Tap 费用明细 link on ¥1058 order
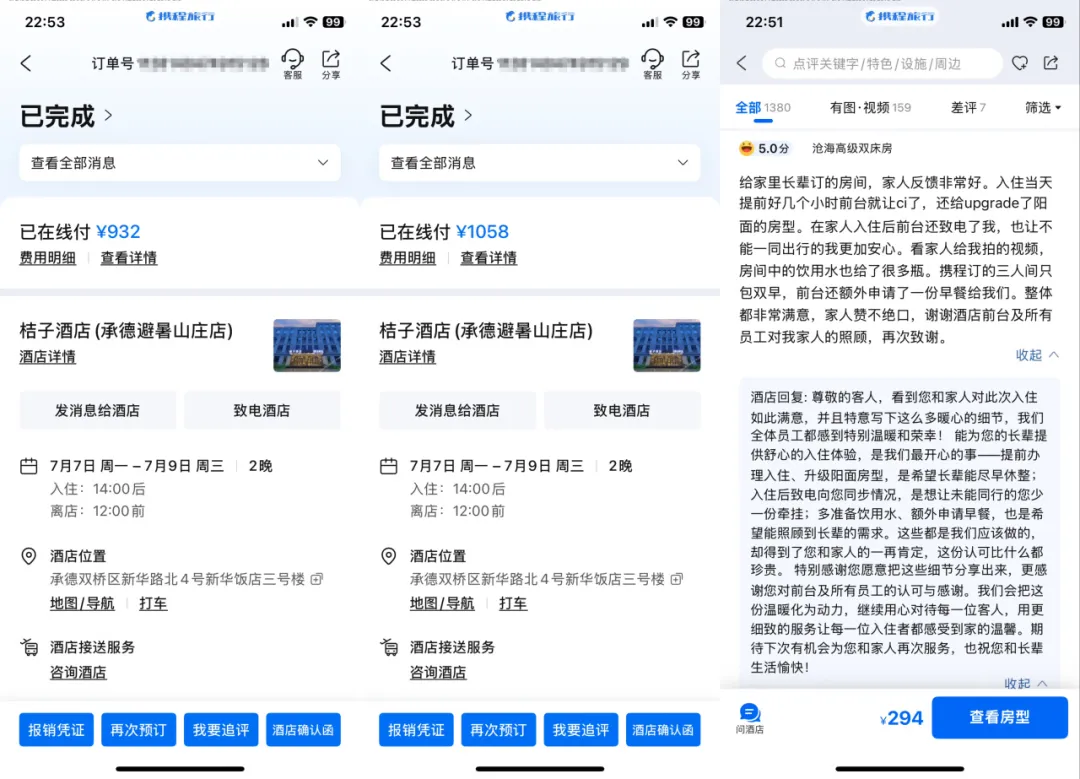This screenshot has height=779, width=1080. coord(407,258)
